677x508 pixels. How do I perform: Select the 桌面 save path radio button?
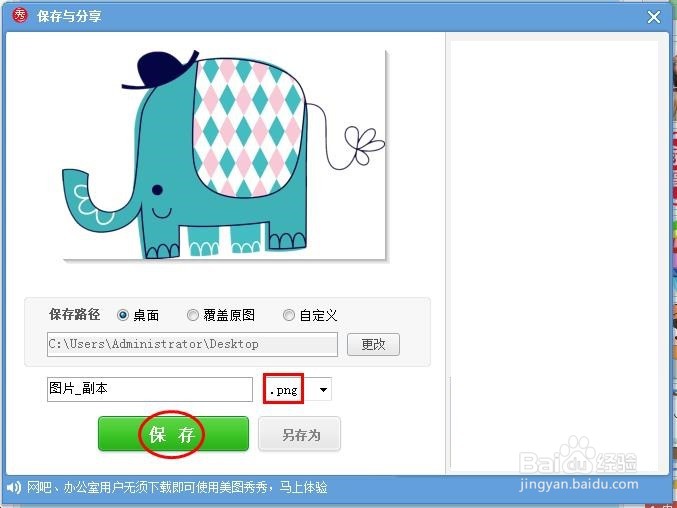123,315
